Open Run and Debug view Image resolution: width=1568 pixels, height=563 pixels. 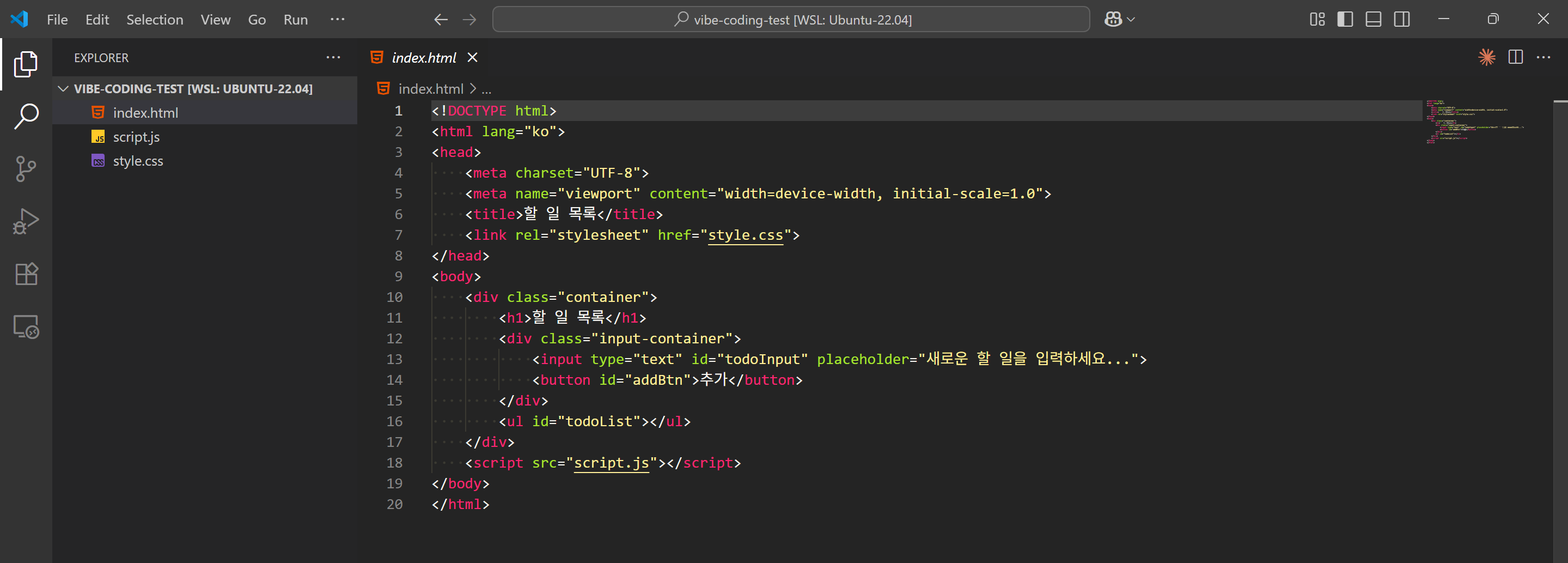coord(26,221)
